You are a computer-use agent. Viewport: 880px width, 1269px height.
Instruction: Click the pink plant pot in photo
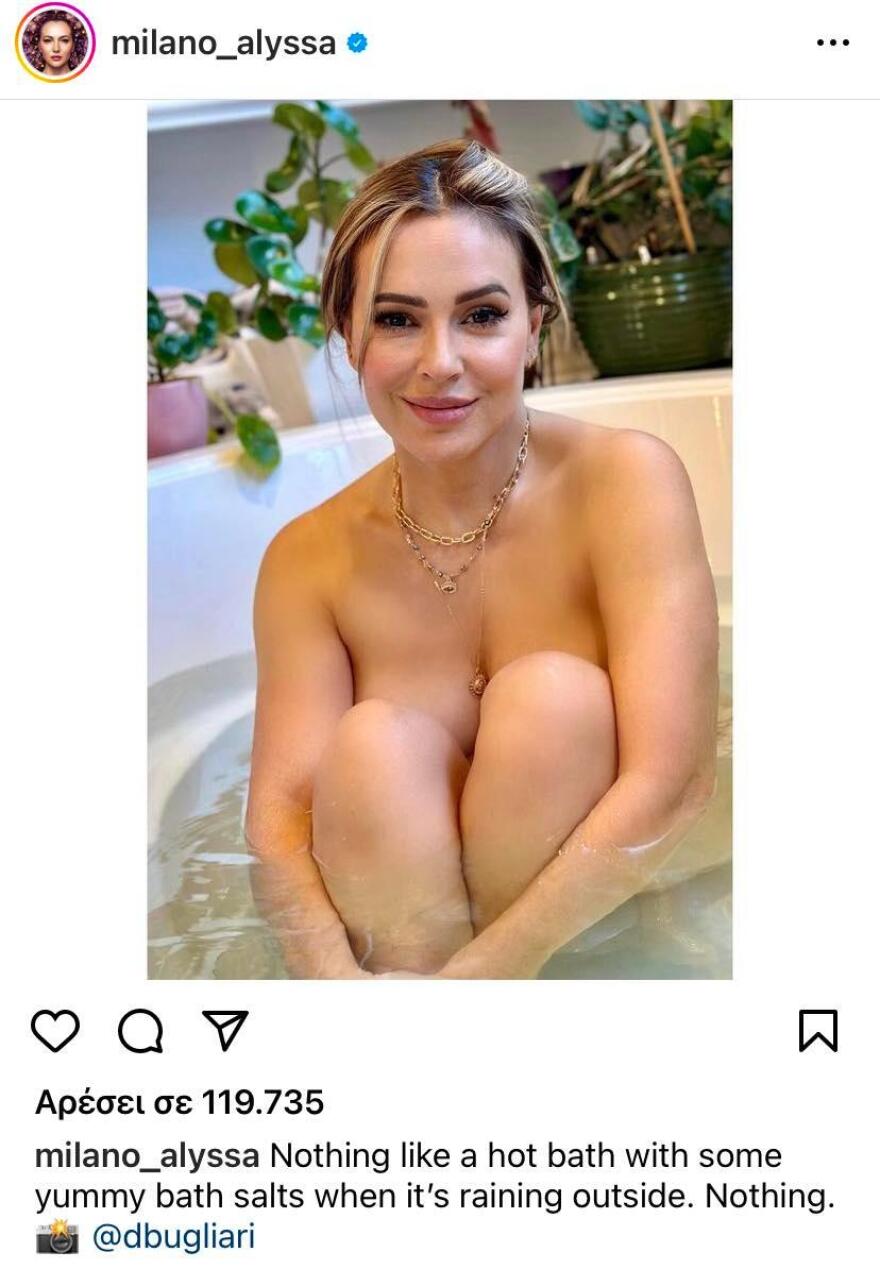[178, 417]
